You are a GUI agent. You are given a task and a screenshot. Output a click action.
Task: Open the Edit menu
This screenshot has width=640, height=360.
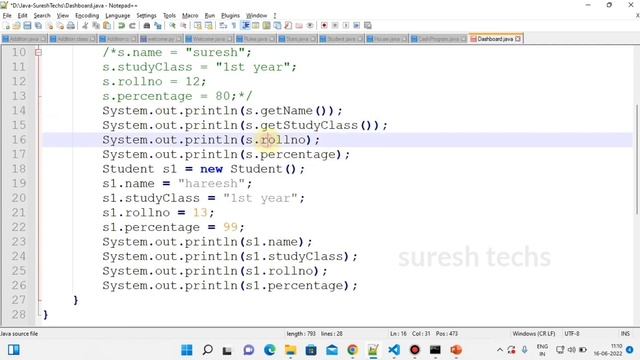(22, 16)
